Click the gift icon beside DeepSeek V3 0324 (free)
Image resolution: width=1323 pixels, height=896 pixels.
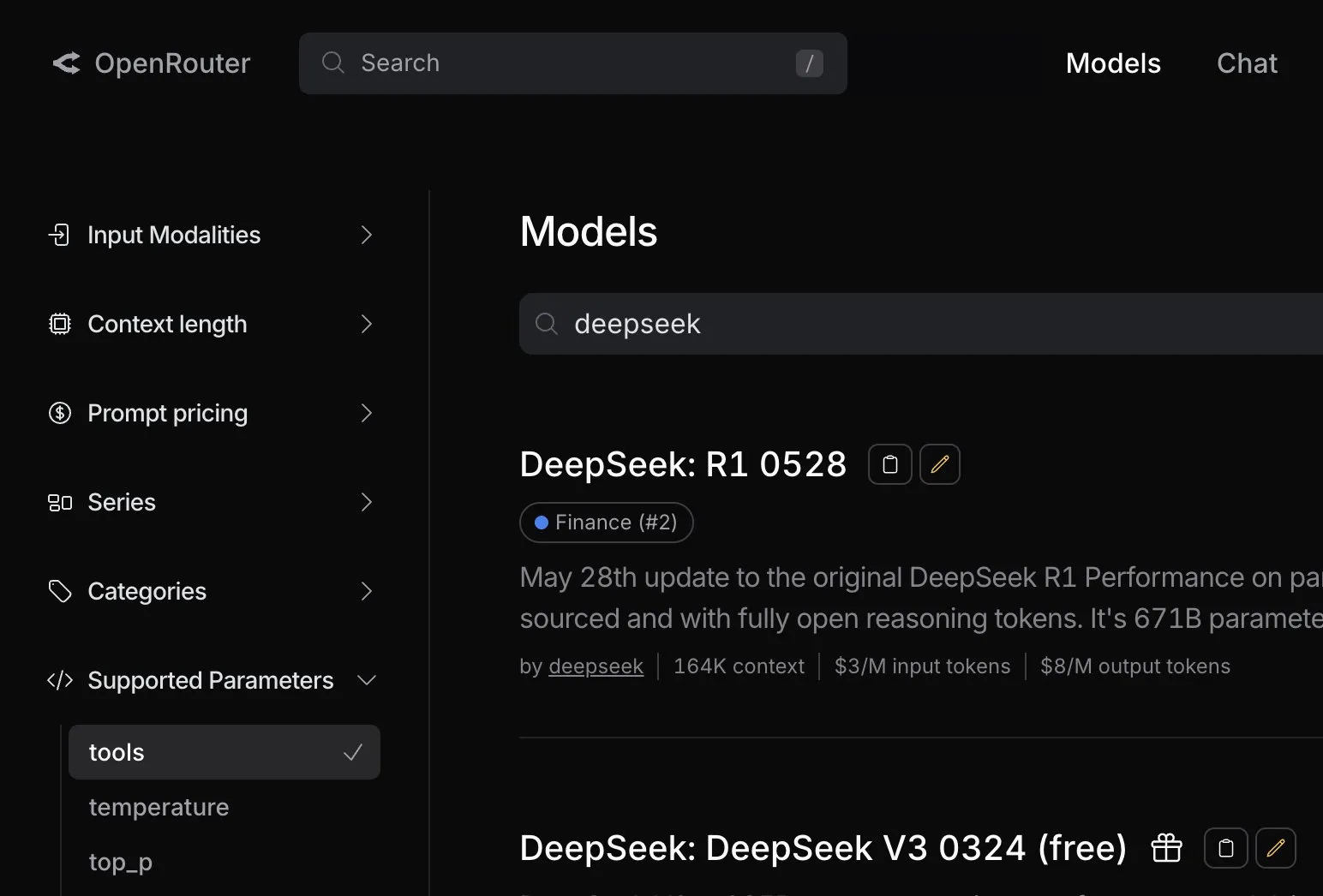coord(1165,848)
